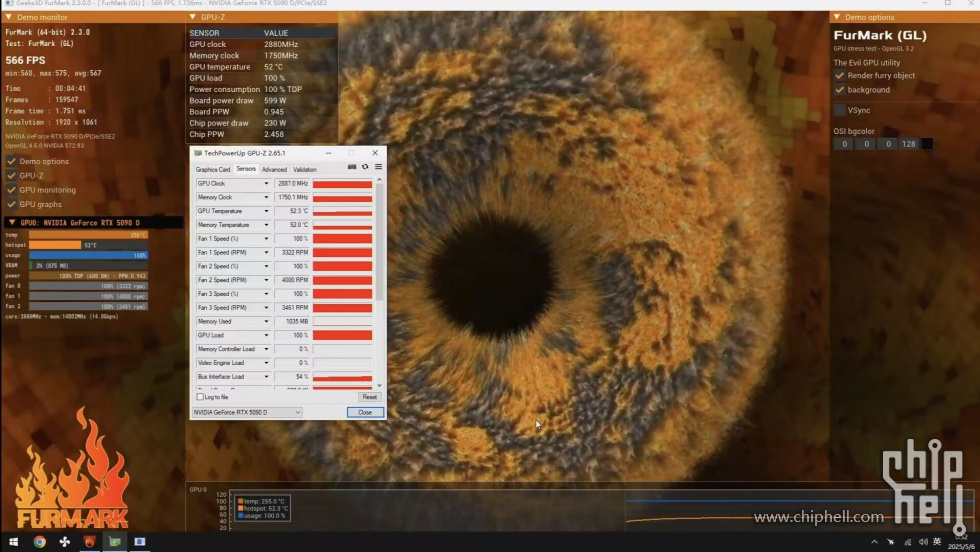Click the 566 FPS readout
980x552 pixels.
(25, 61)
